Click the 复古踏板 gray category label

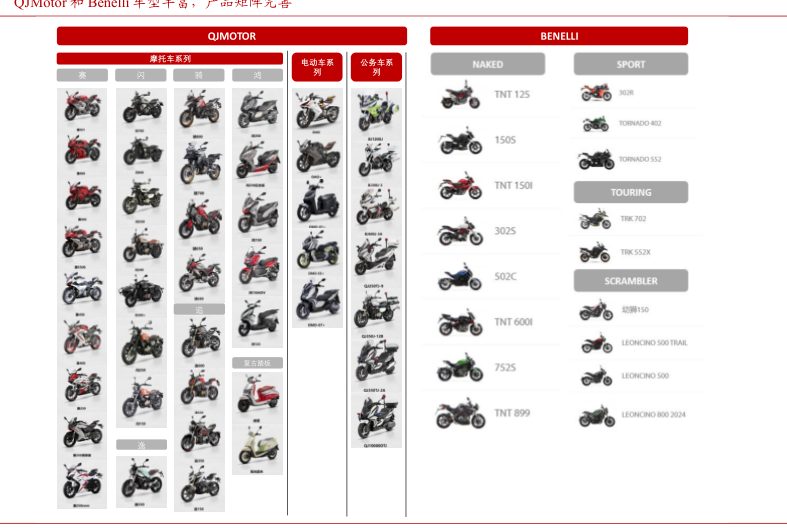[257, 363]
